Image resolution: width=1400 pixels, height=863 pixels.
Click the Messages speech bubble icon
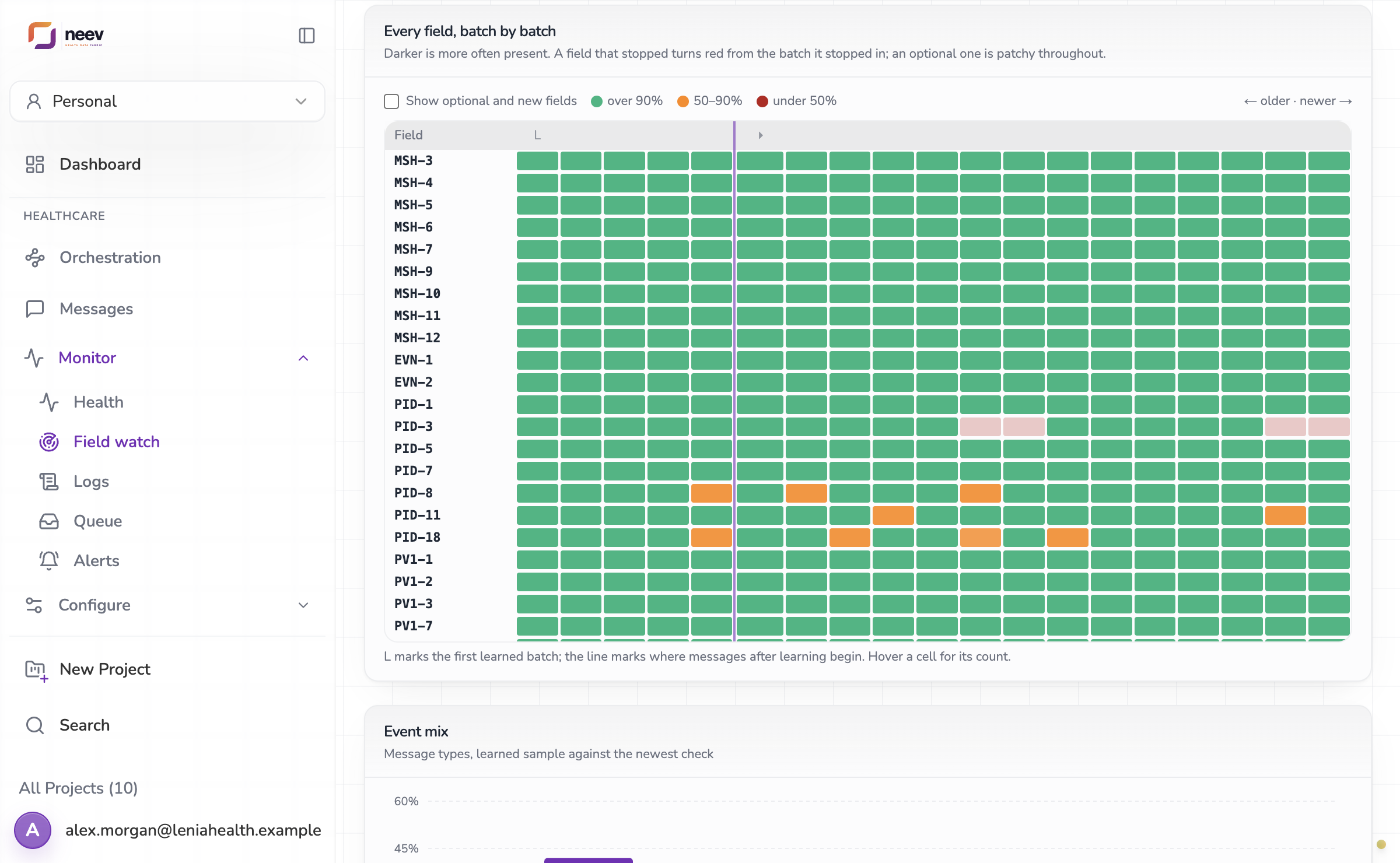(x=35, y=309)
